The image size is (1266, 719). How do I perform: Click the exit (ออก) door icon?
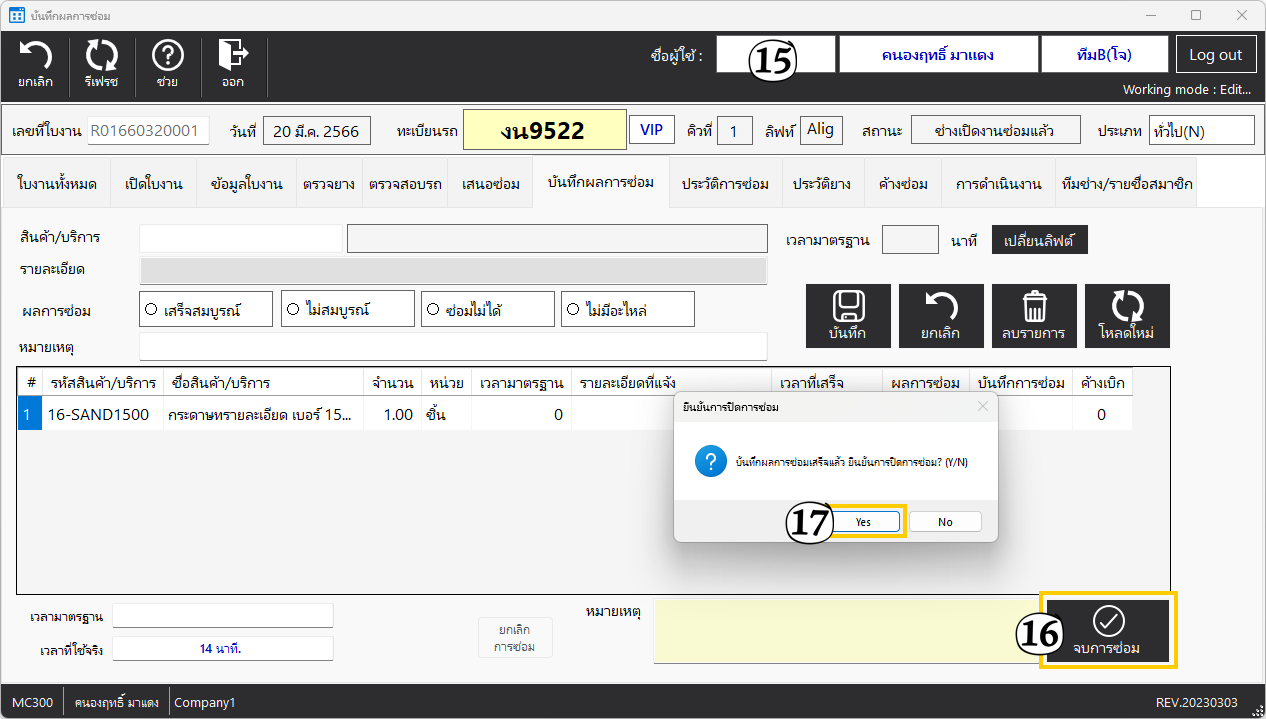click(233, 65)
